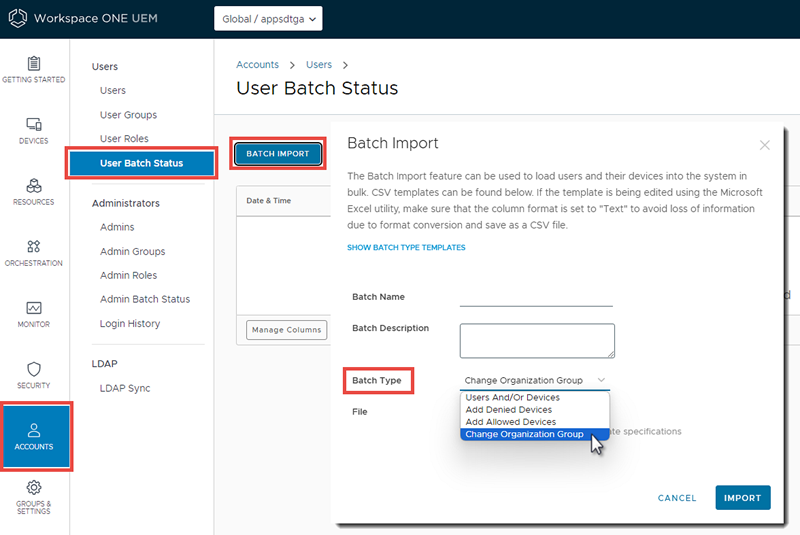Open Admins in the side menu

(x=117, y=227)
